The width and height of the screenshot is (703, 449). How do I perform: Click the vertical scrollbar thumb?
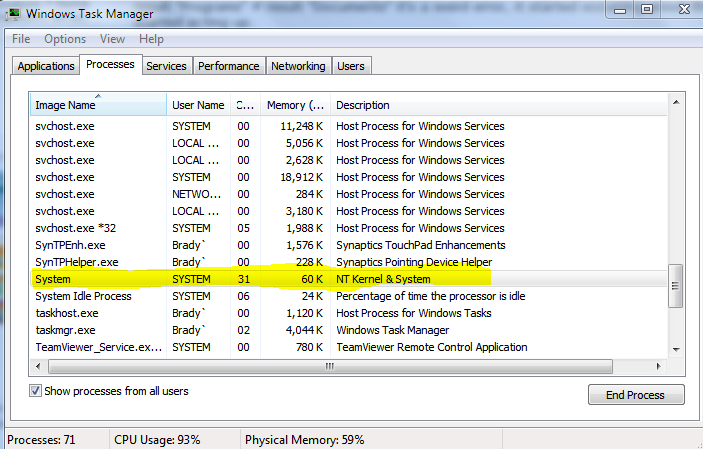[675, 285]
